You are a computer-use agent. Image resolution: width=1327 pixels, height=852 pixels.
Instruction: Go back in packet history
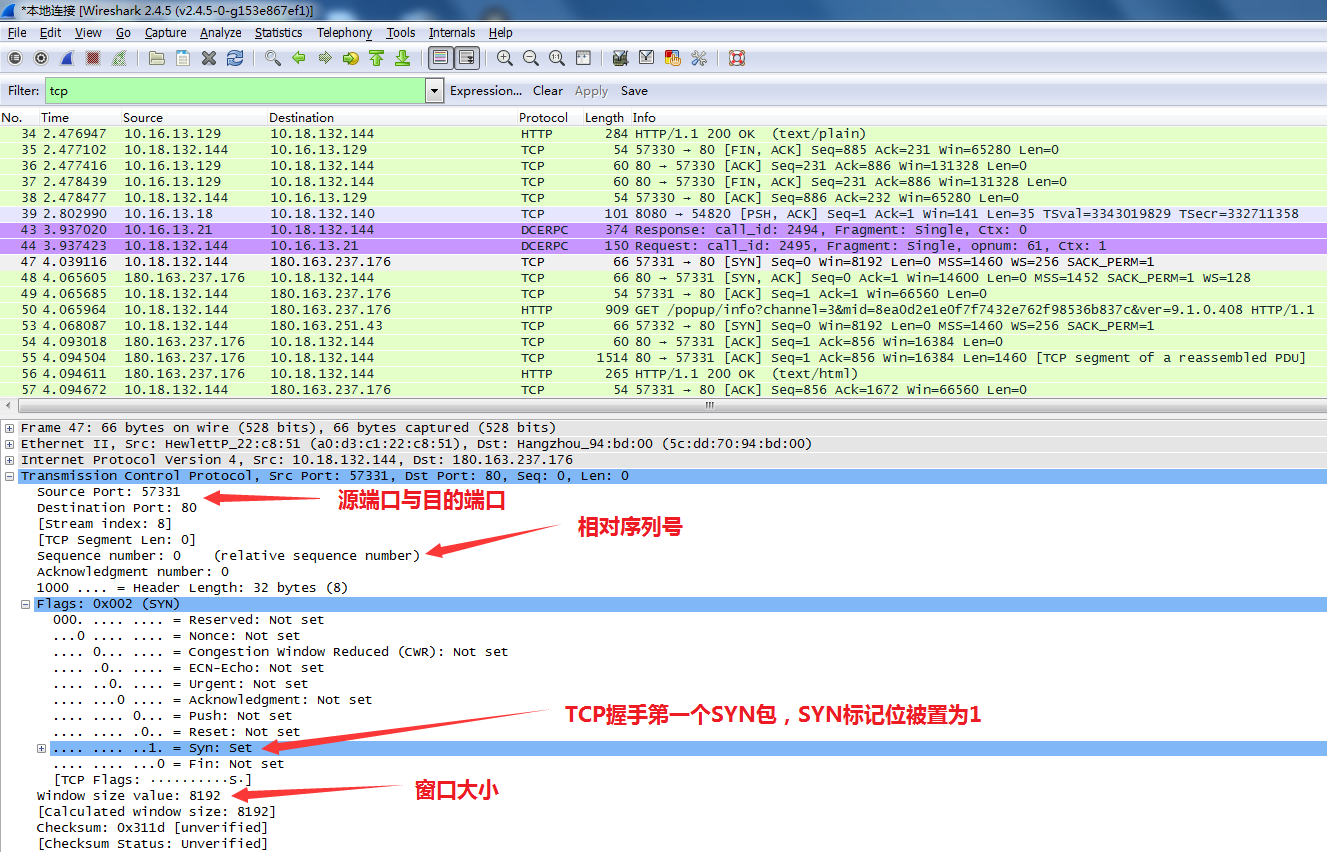[x=298, y=58]
